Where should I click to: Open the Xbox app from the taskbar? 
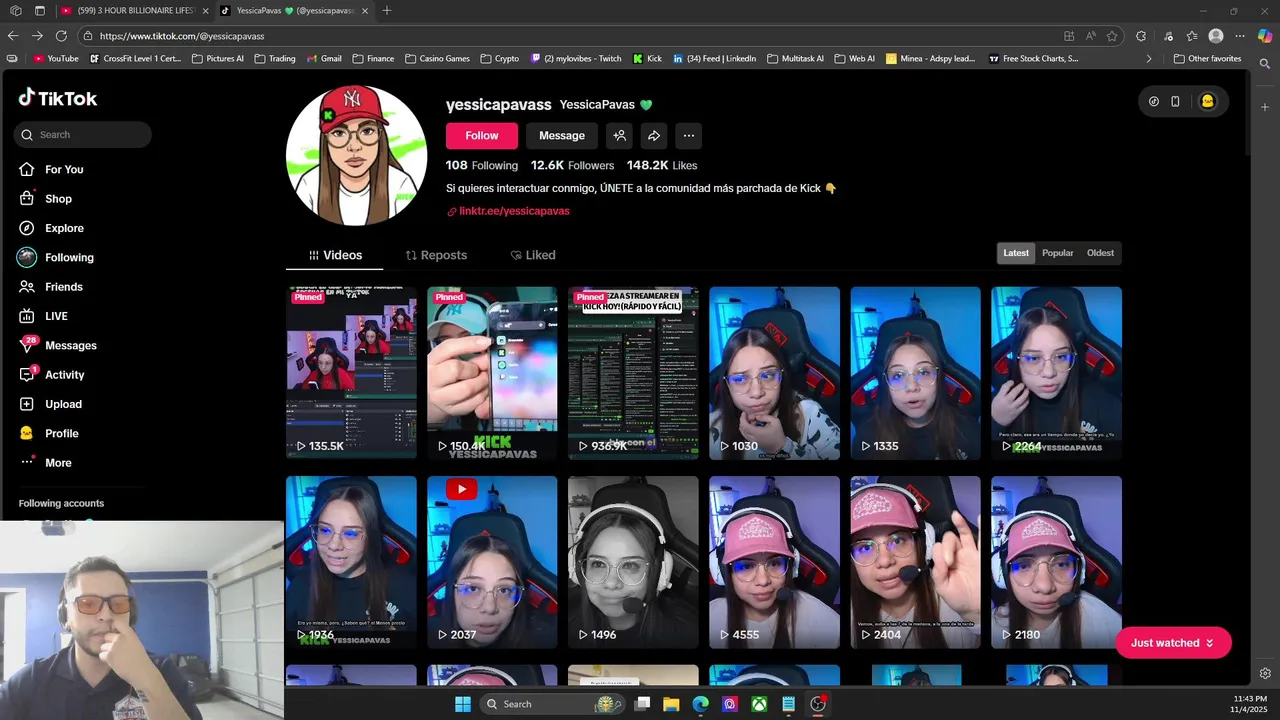(x=759, y=704)
